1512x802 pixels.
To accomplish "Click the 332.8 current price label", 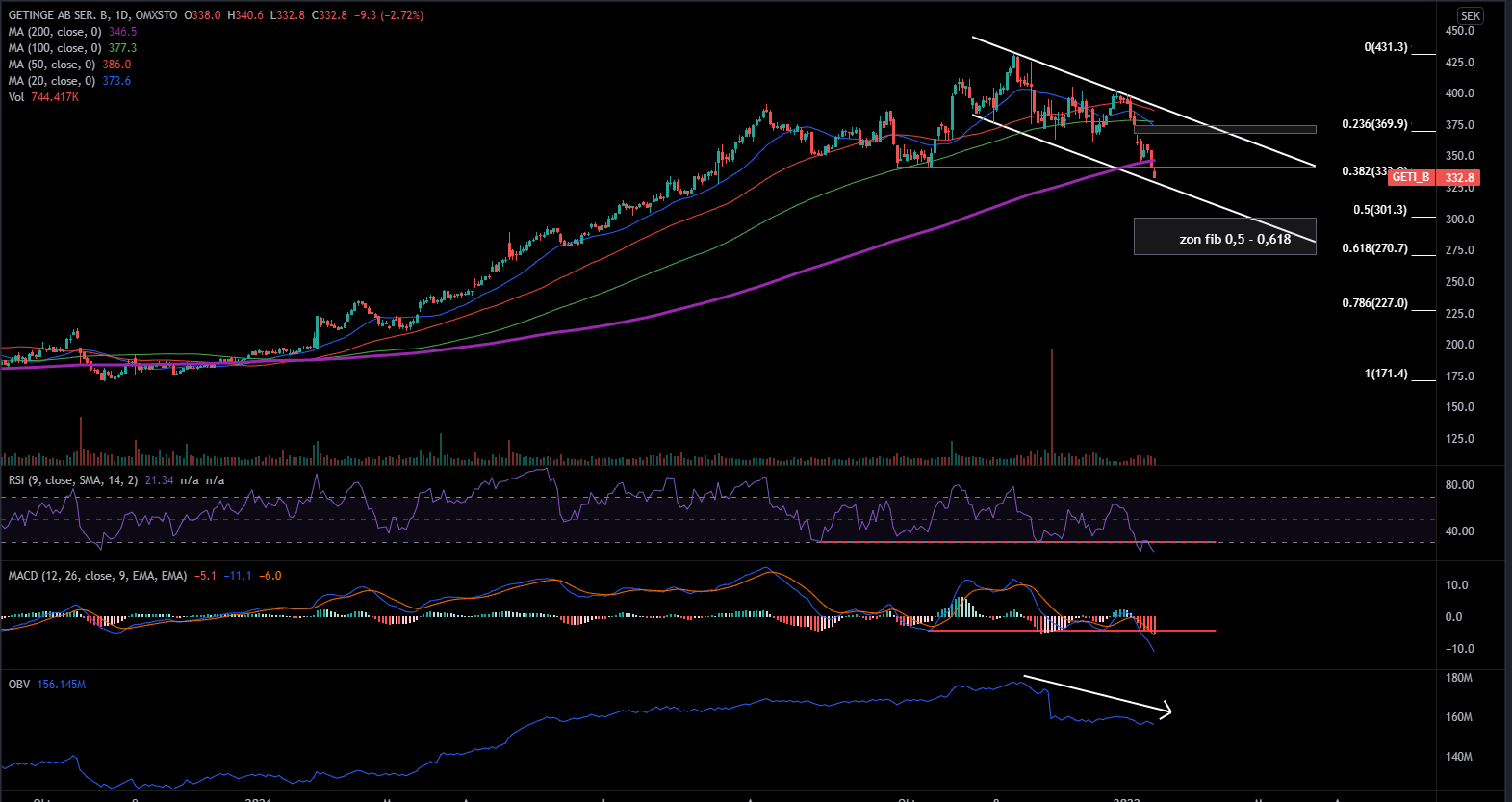I will [1459, 178].
